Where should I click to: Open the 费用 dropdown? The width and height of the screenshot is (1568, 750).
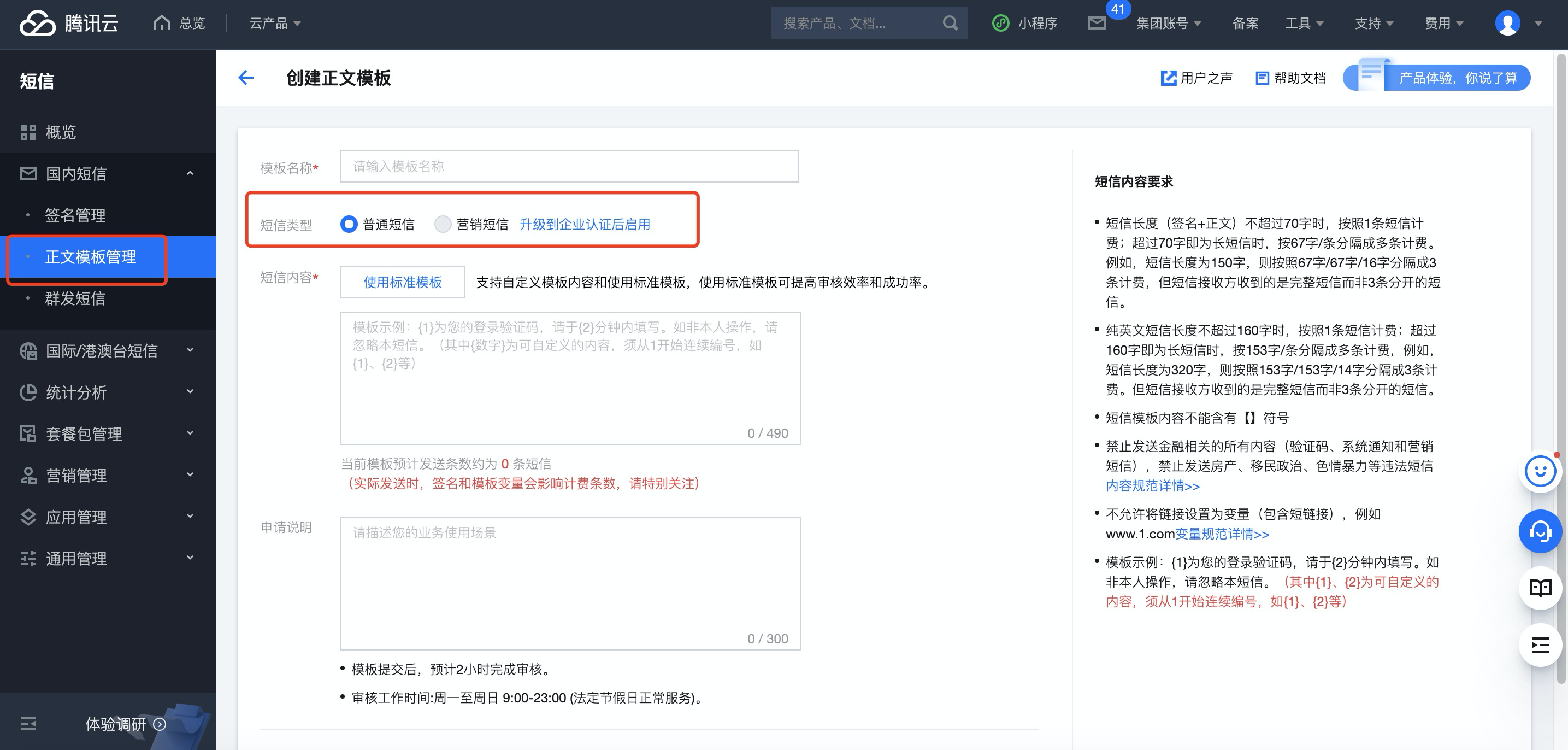1444,23
